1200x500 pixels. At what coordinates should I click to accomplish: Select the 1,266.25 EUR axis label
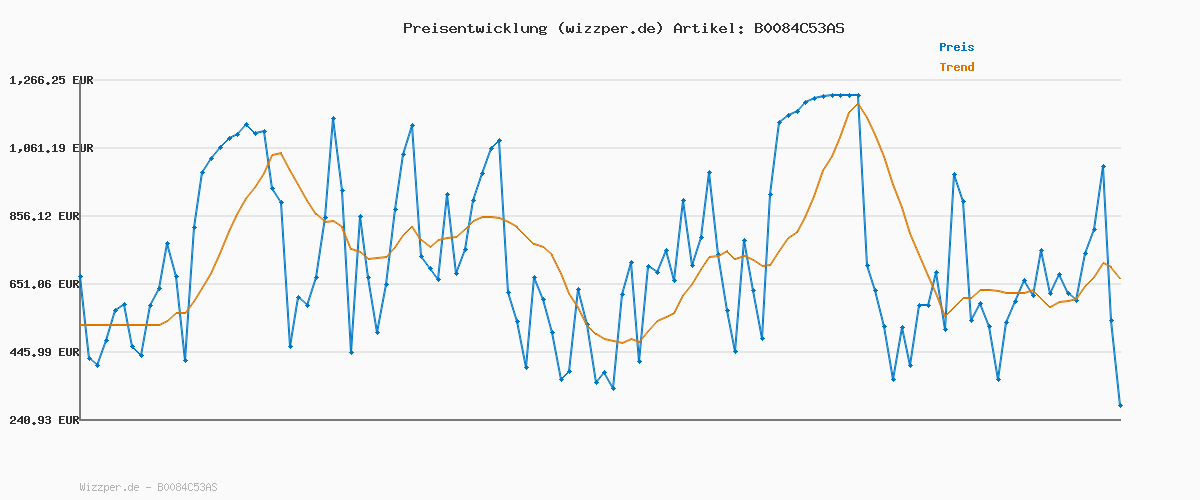tap(51, 80)
